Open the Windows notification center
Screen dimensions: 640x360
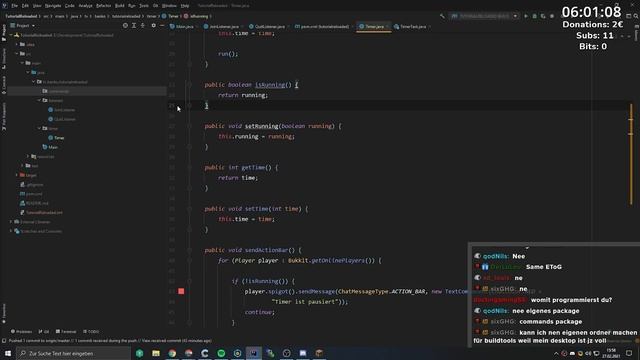[x=629, y=353]
